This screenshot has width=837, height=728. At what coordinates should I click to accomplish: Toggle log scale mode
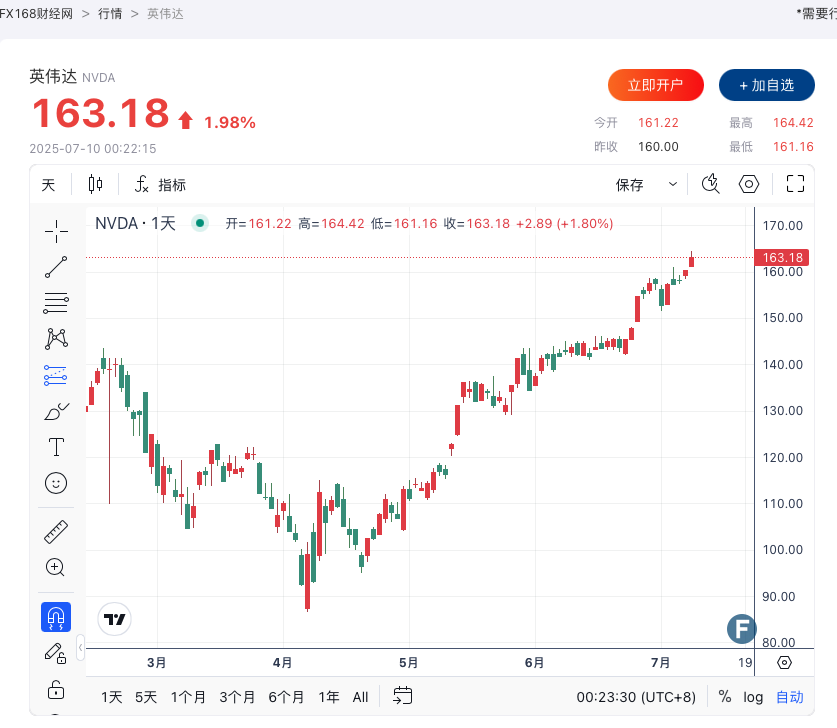tap(753, 697)
